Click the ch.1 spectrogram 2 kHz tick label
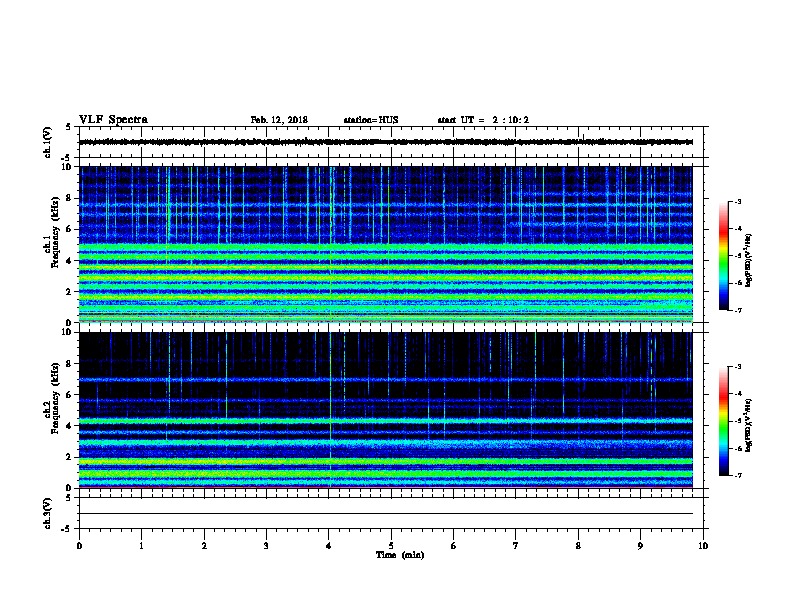 (x=69, y=292)
